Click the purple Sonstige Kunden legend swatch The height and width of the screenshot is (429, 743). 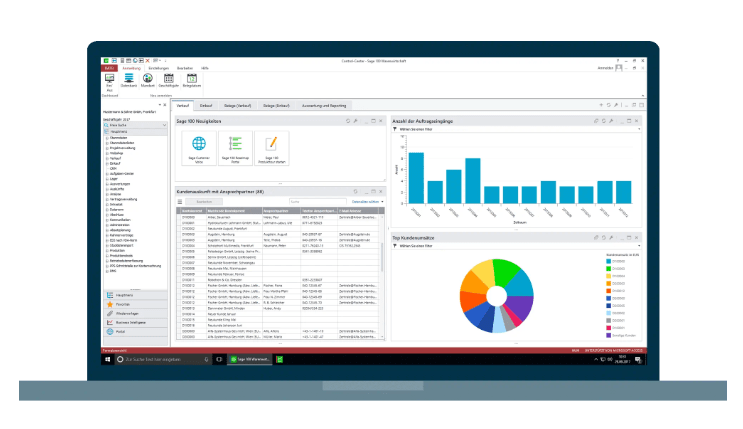(608, 335)
